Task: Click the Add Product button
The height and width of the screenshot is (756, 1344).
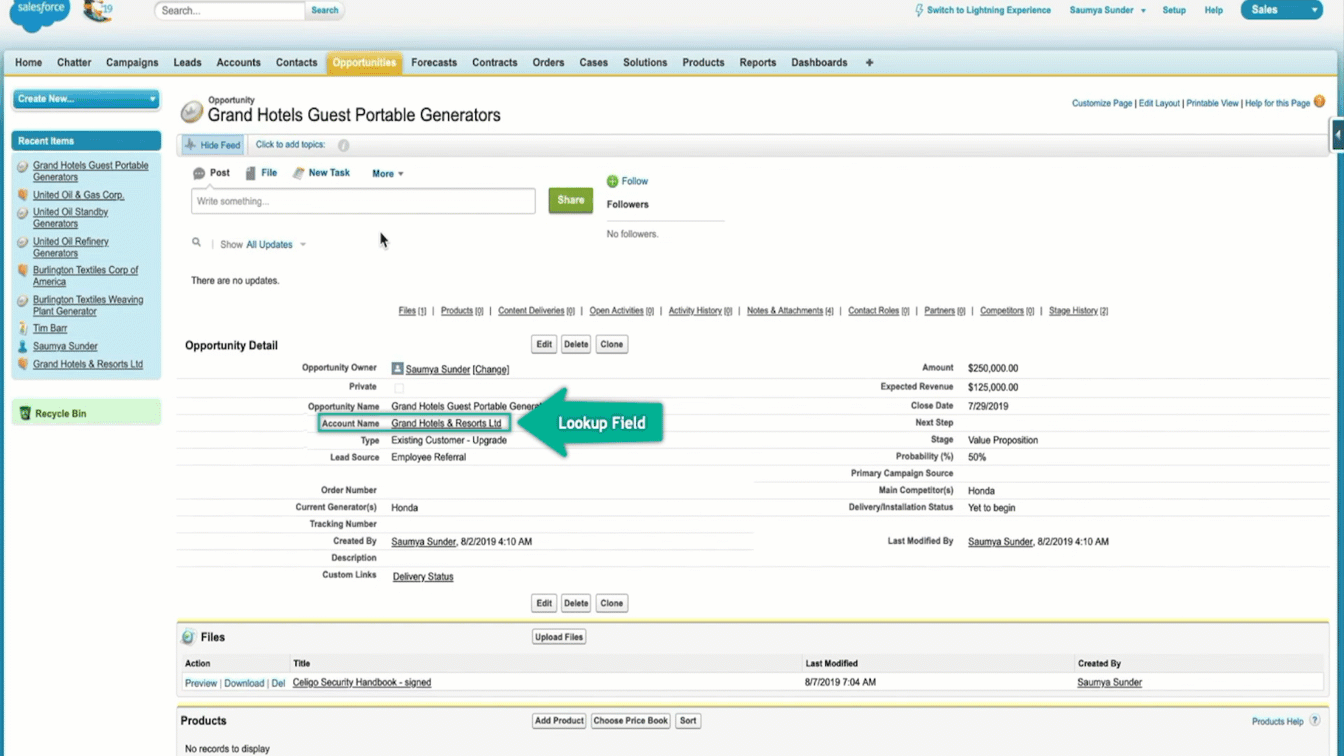Action: 559,720
